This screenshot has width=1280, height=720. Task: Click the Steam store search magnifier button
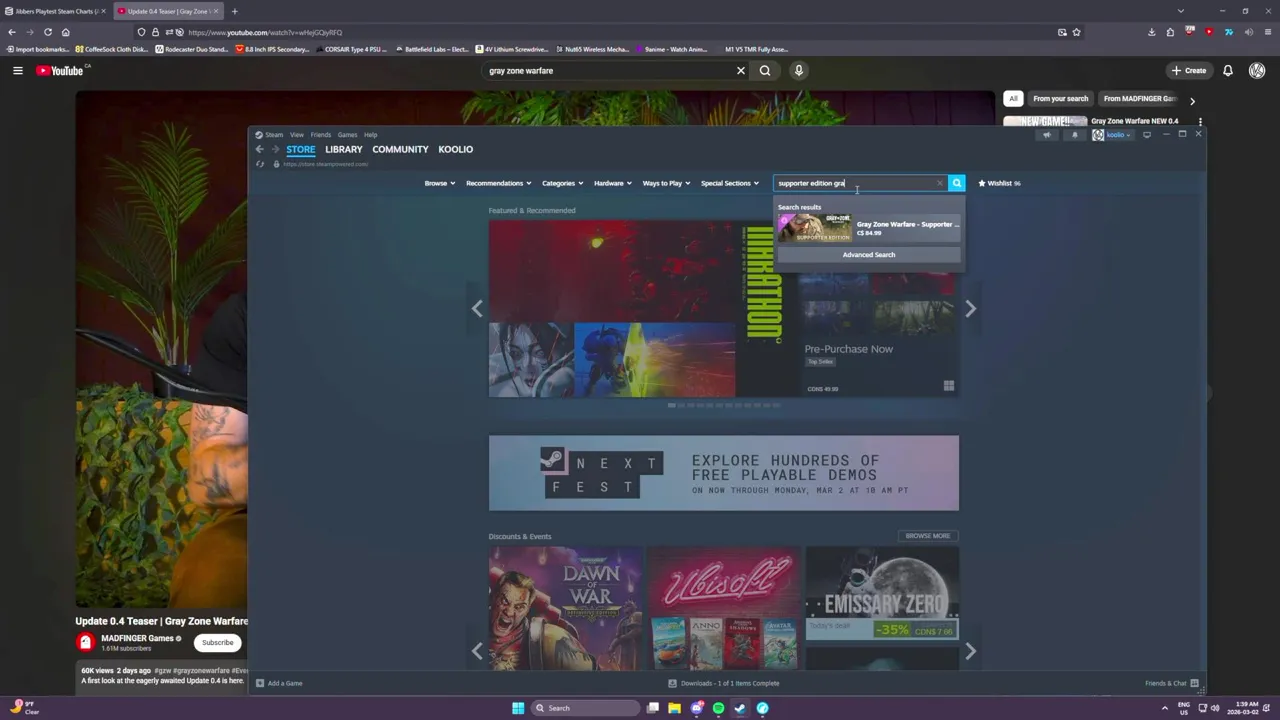pos(957,183)
